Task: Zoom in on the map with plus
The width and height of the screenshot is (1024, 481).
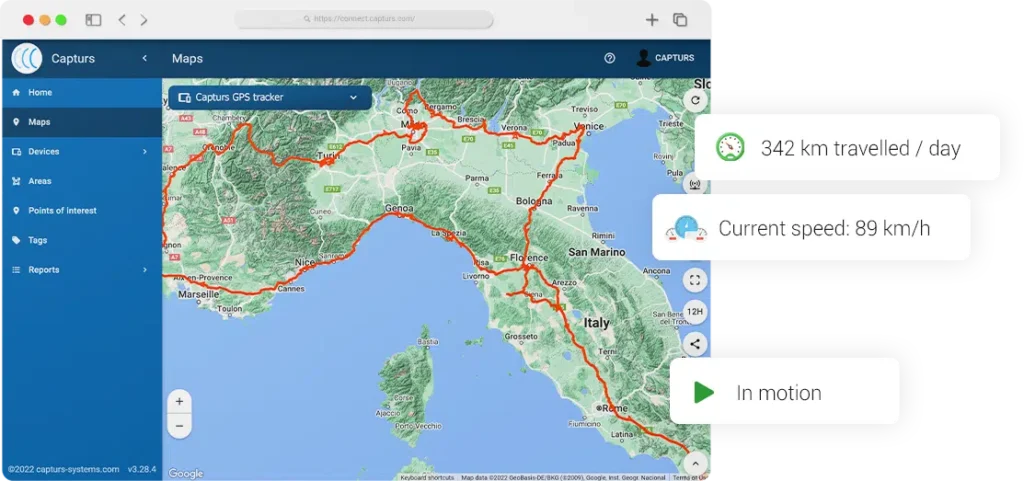Action: 180,401
